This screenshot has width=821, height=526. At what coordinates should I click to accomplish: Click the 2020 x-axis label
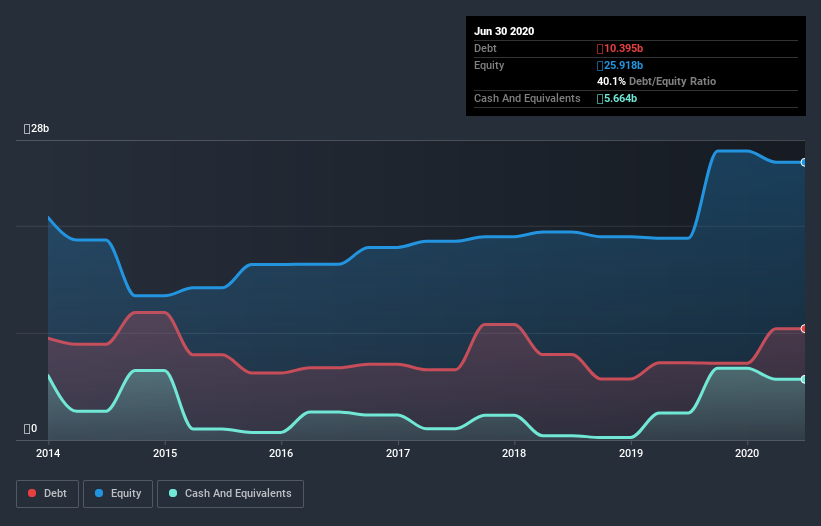pyautogui.click(x=747, y=453)
